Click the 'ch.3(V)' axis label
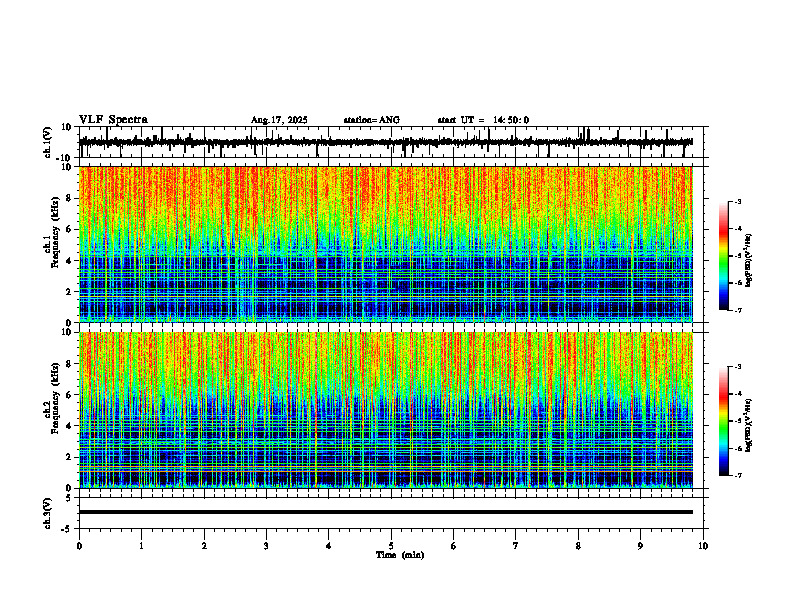 click(48, 513)
